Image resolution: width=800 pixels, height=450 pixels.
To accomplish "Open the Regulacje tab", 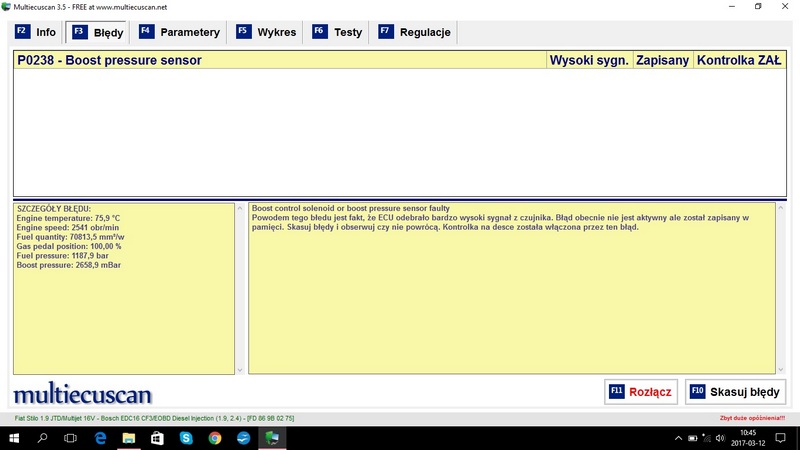I will tap(415, 32).
